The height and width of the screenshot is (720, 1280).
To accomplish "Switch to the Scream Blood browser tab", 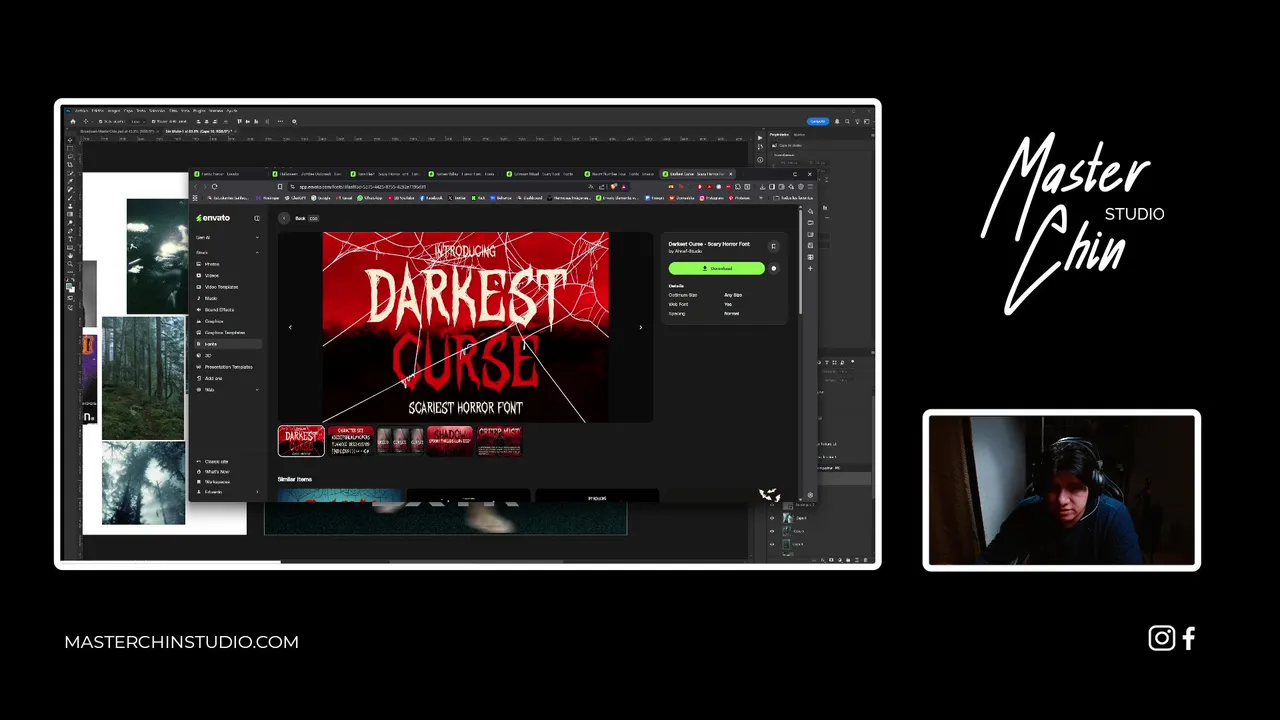I will tap(542, 174).
